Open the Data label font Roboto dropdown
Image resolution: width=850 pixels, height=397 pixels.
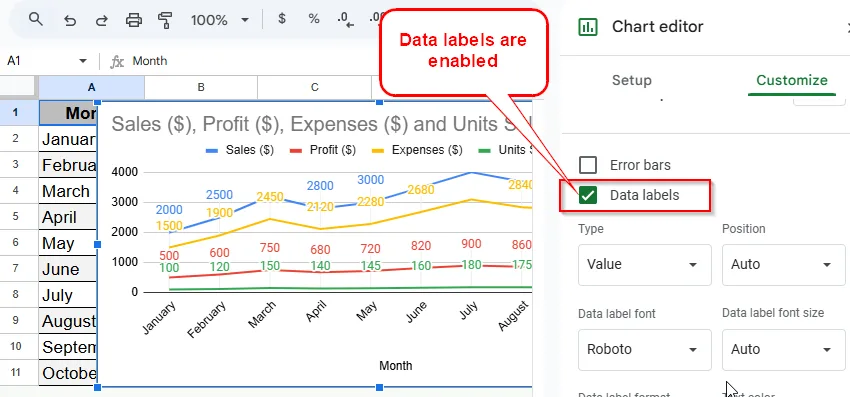pos(645,350)
